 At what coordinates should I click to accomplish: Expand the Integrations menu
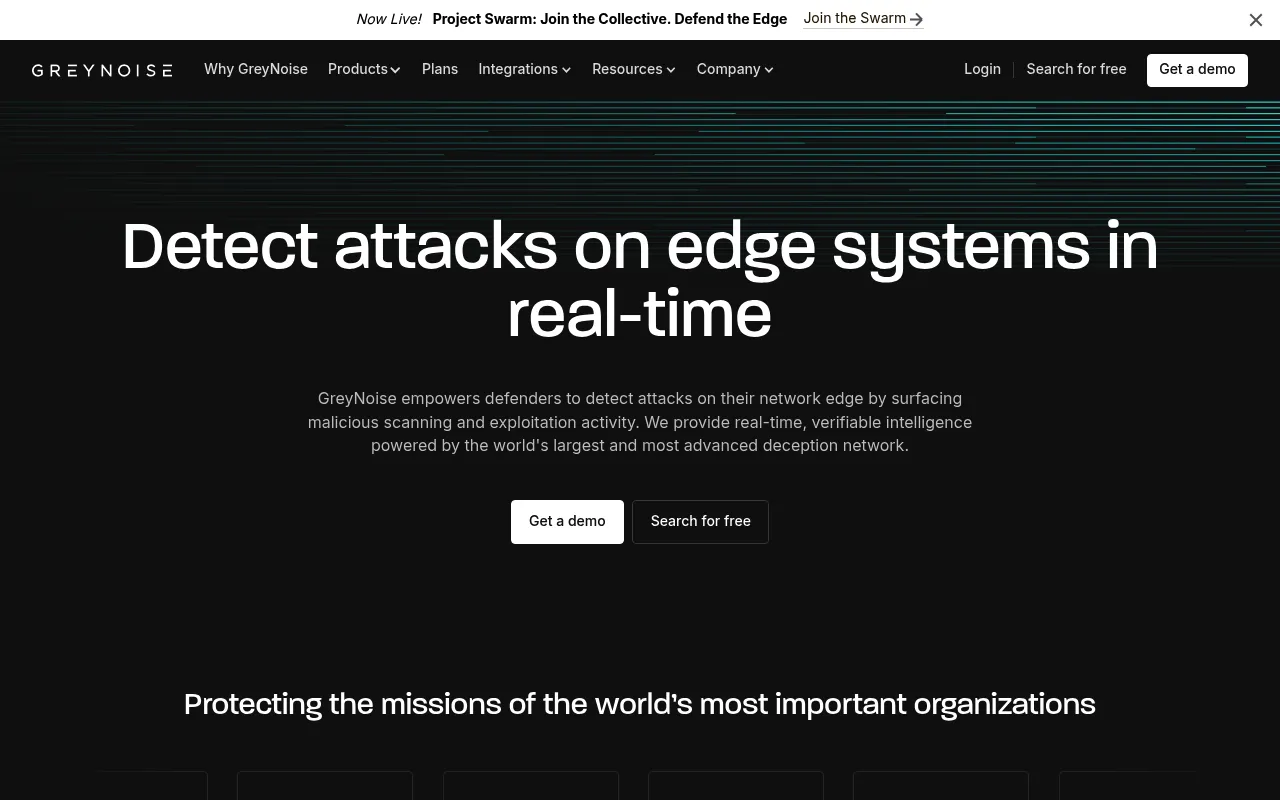click(525, 69)
